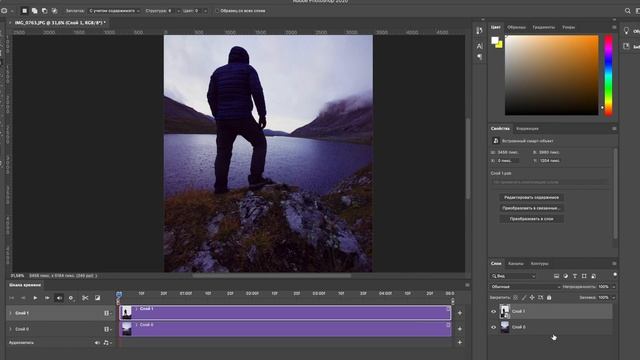Switch to Узоры tab
The image size is (640, 360).
(569, 27)
